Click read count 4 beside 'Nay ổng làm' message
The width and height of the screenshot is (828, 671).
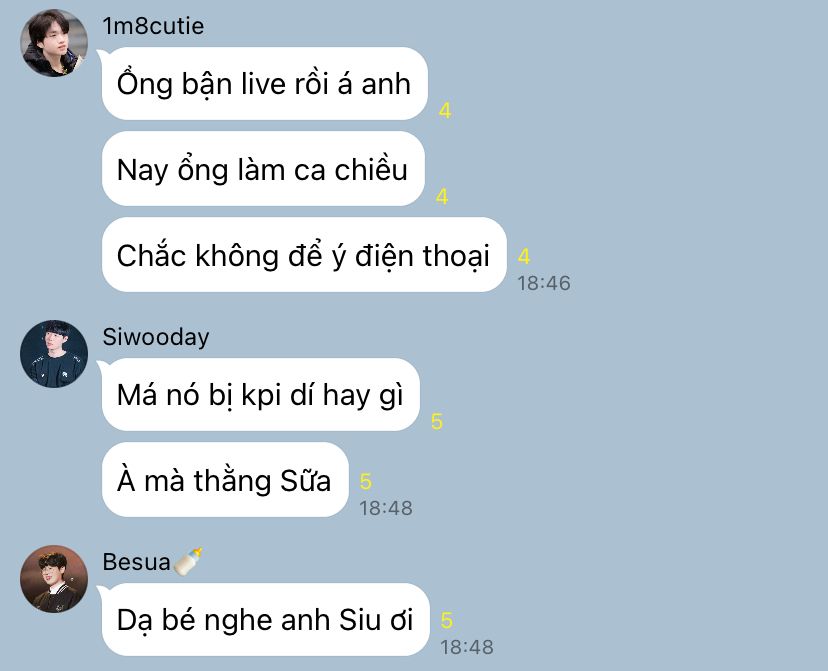coord(442,196)
